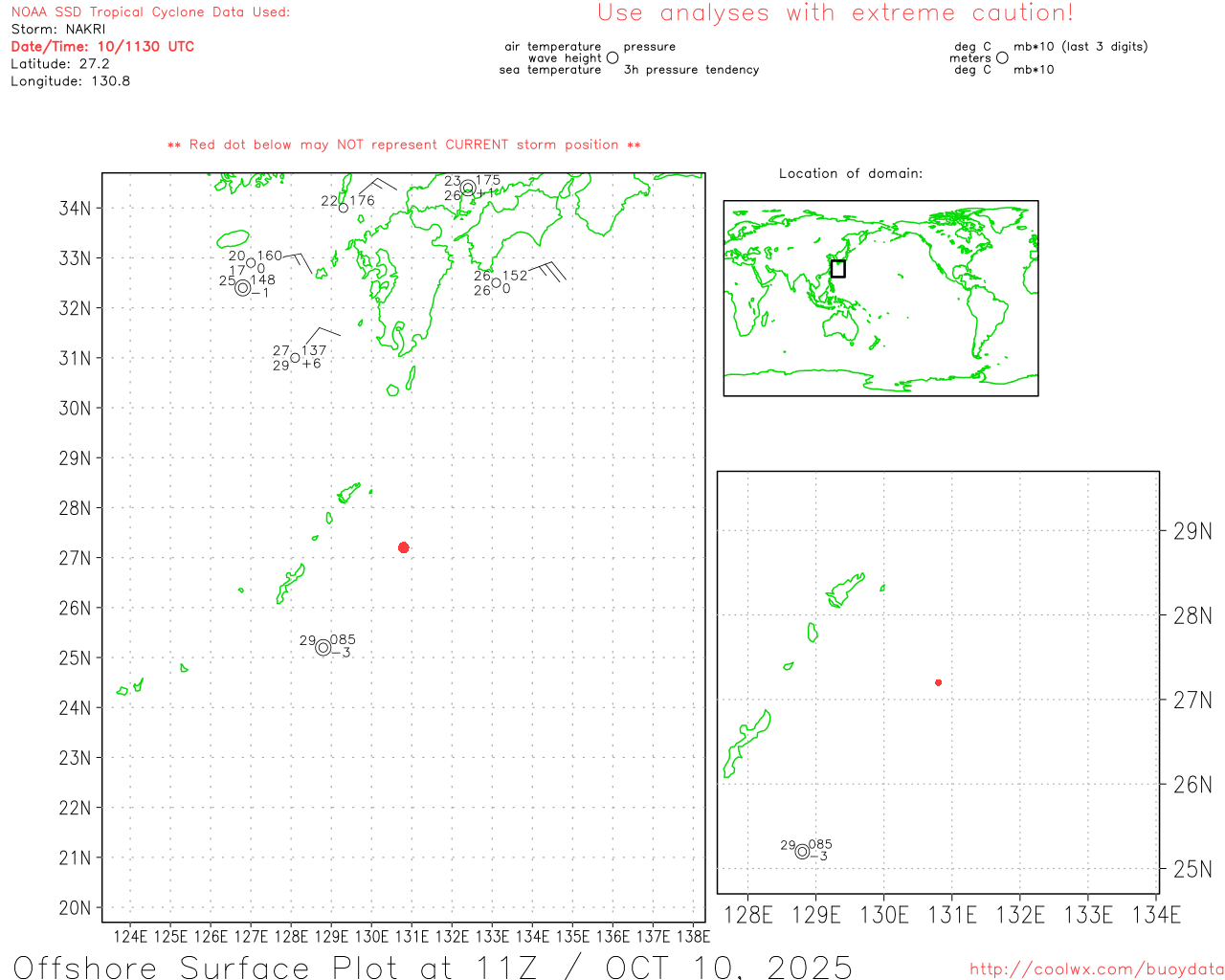Select the buoy marker 29 085 in inset map
Viewport: 1225px width, 980px height.
pos(802,852)
